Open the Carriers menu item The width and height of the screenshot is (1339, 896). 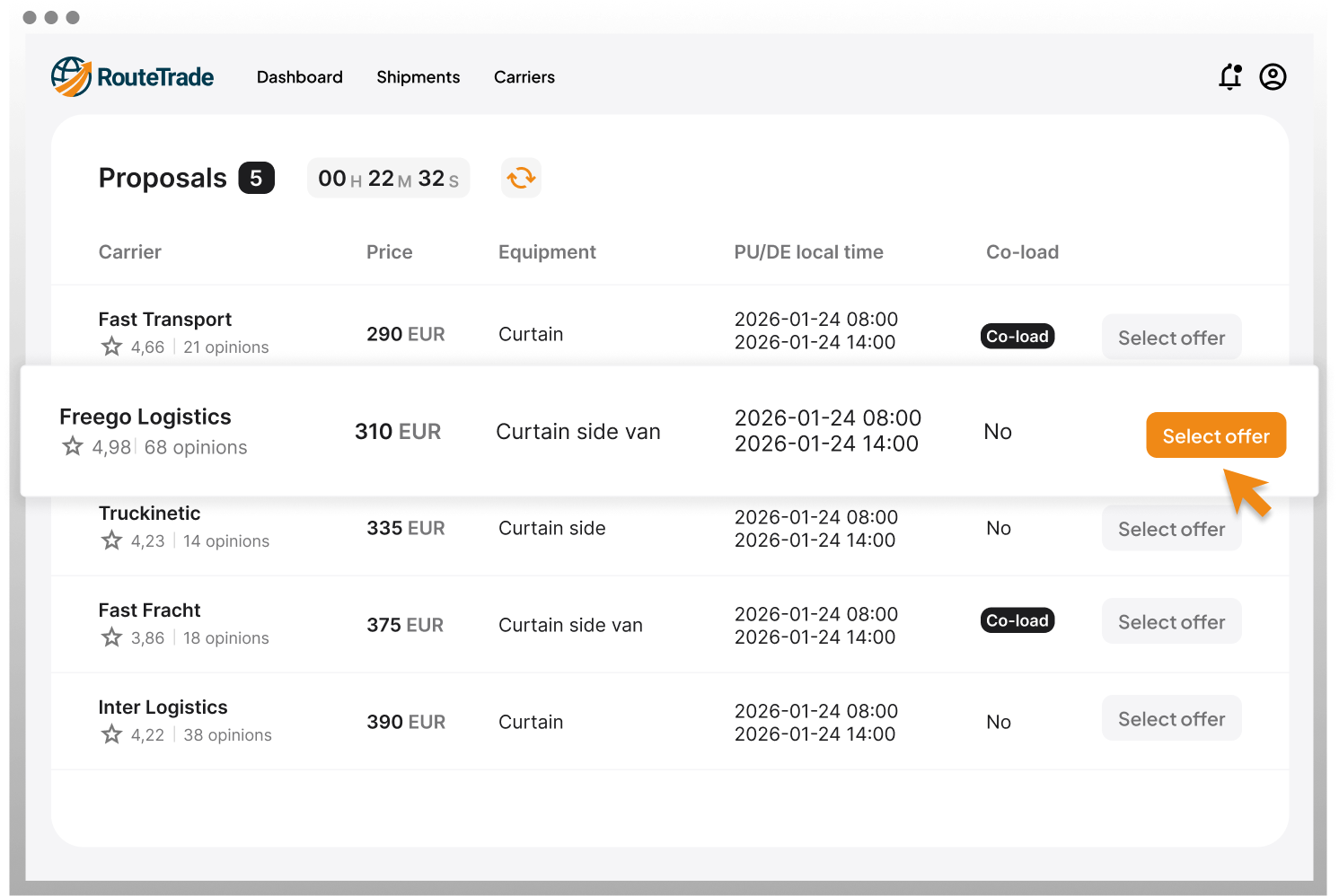524,77
